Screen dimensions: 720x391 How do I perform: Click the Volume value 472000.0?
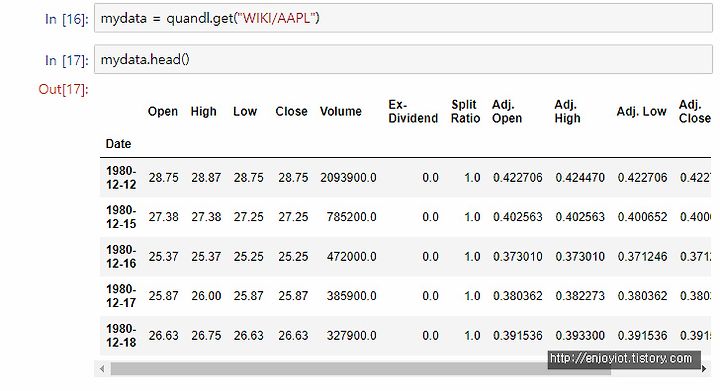[351, 257]
